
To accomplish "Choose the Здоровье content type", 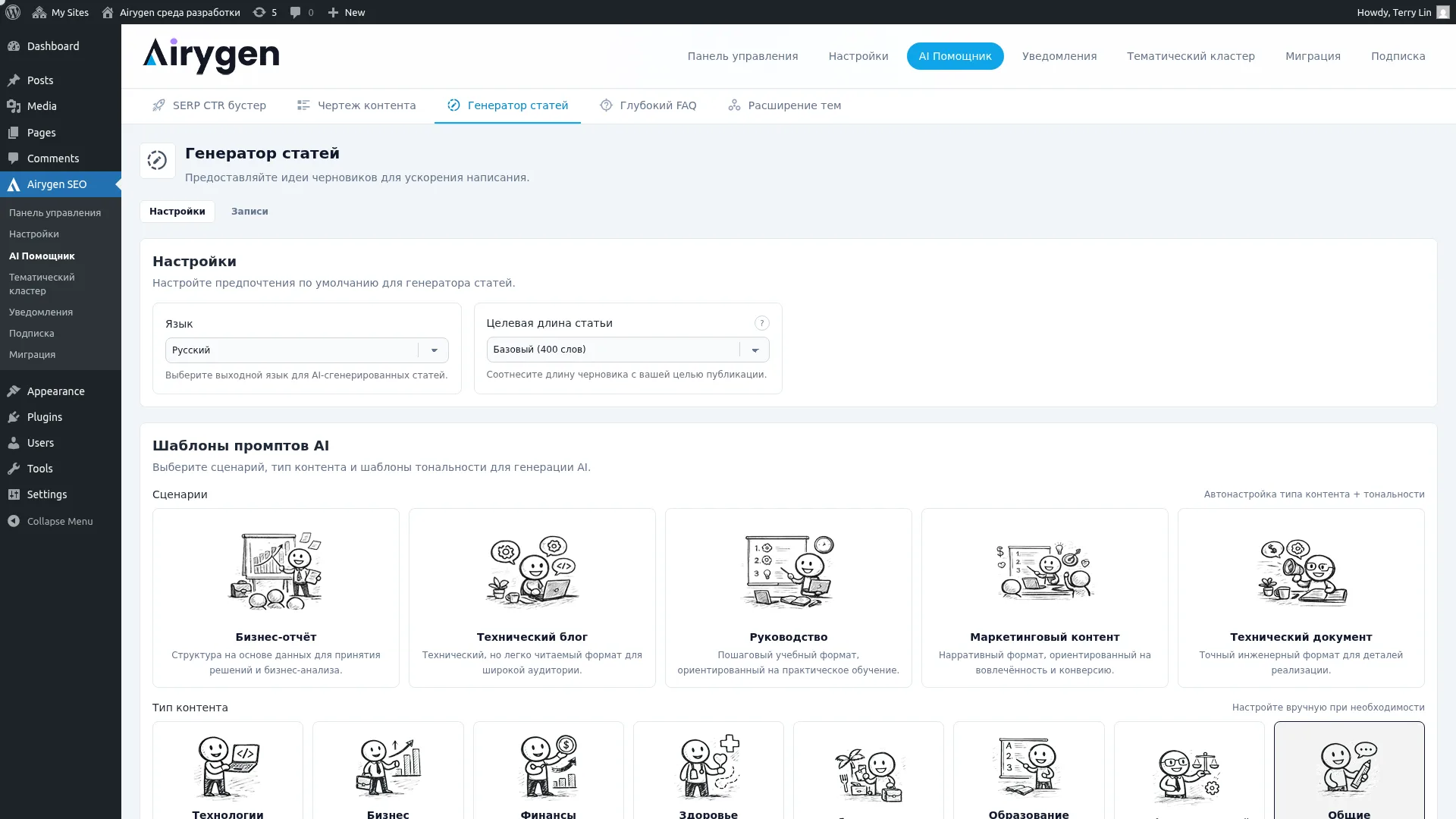I will click(708, 770).
